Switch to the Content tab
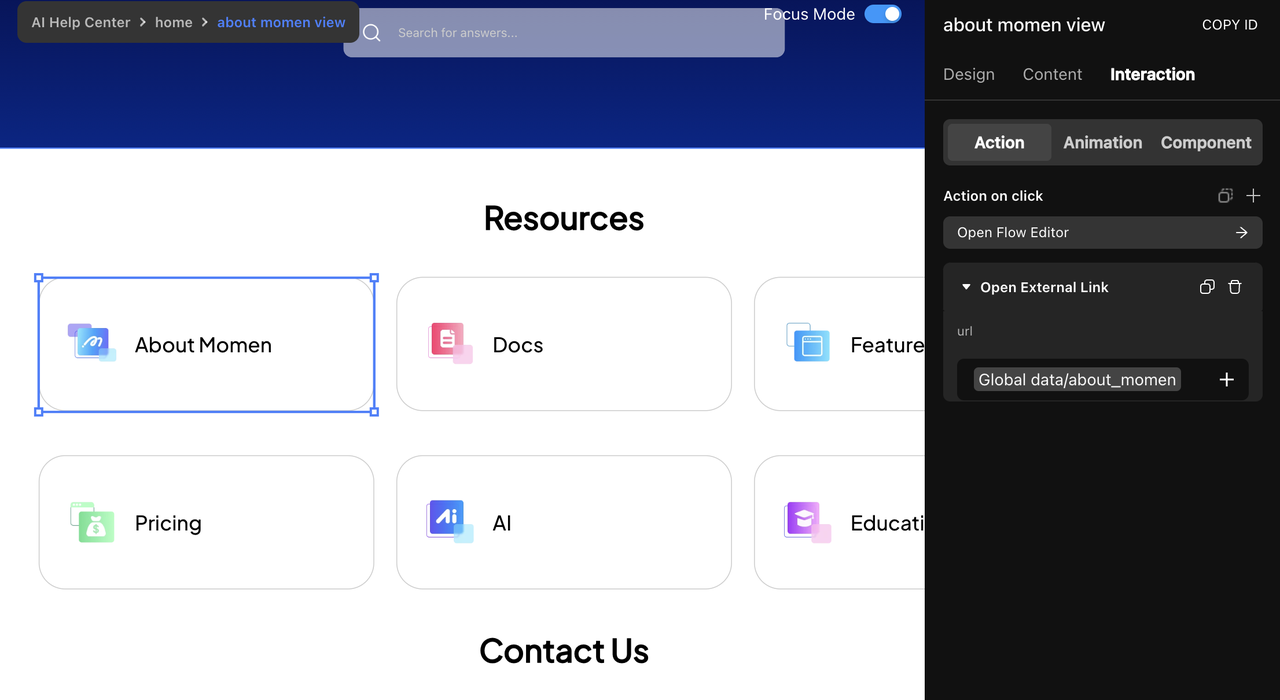The height and width of the screenshot is (700, 1280). [x=1052, y=74]
